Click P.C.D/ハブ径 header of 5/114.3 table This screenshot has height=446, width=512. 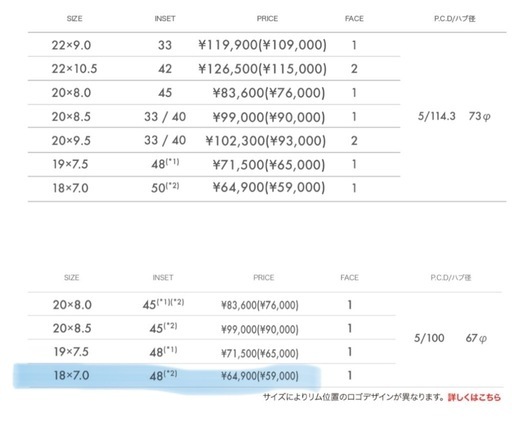pos(454,18)
